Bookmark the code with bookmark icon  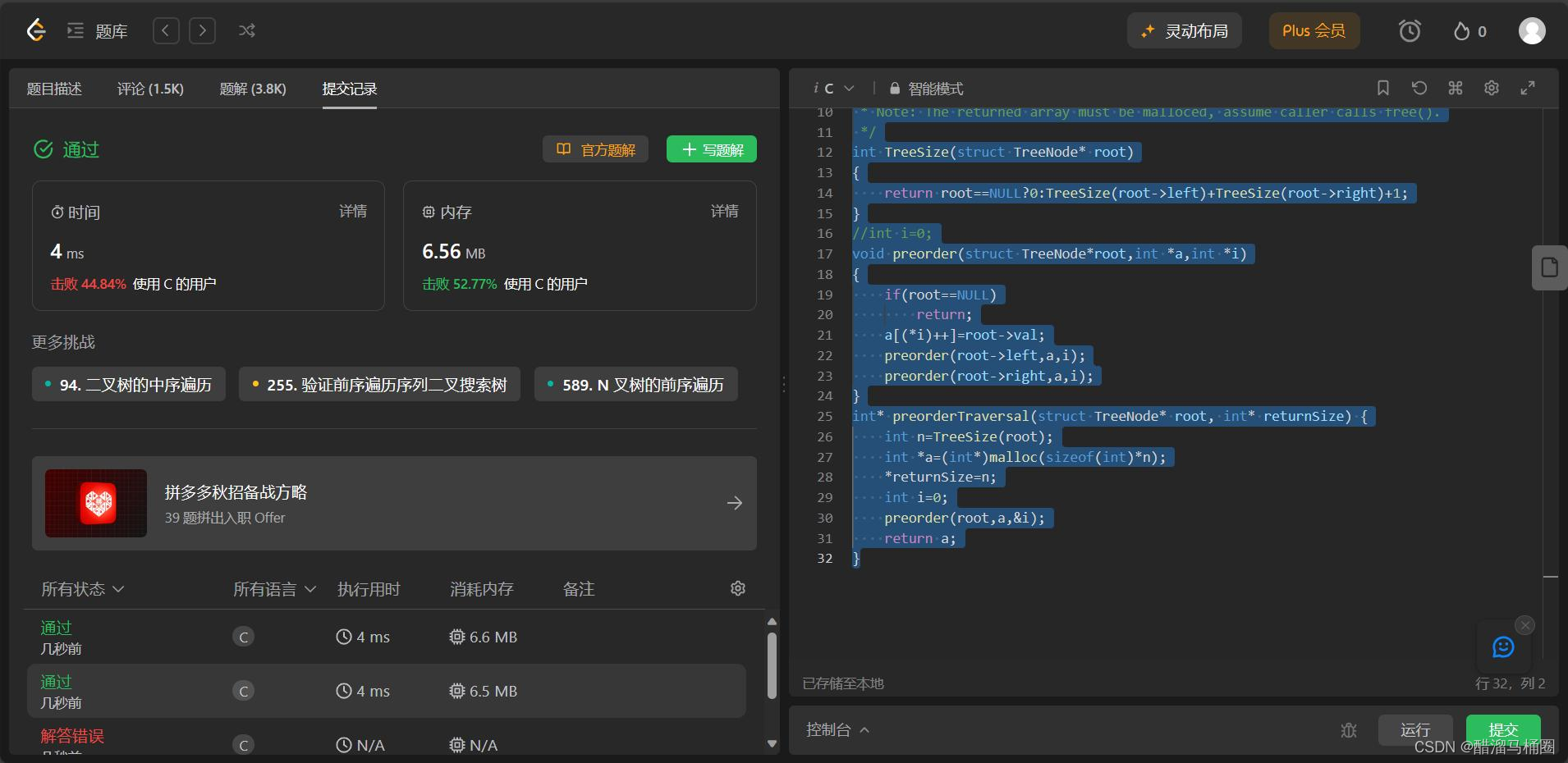tap(1383, 88)
